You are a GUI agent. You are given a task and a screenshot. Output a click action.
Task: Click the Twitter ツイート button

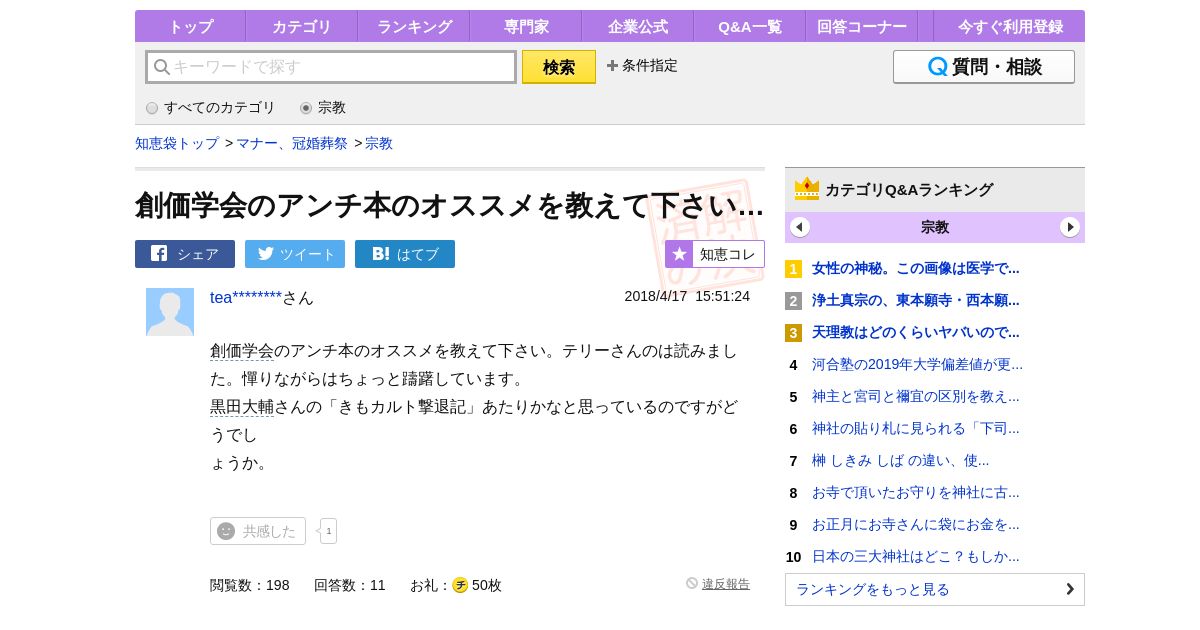tap(295, 254)
